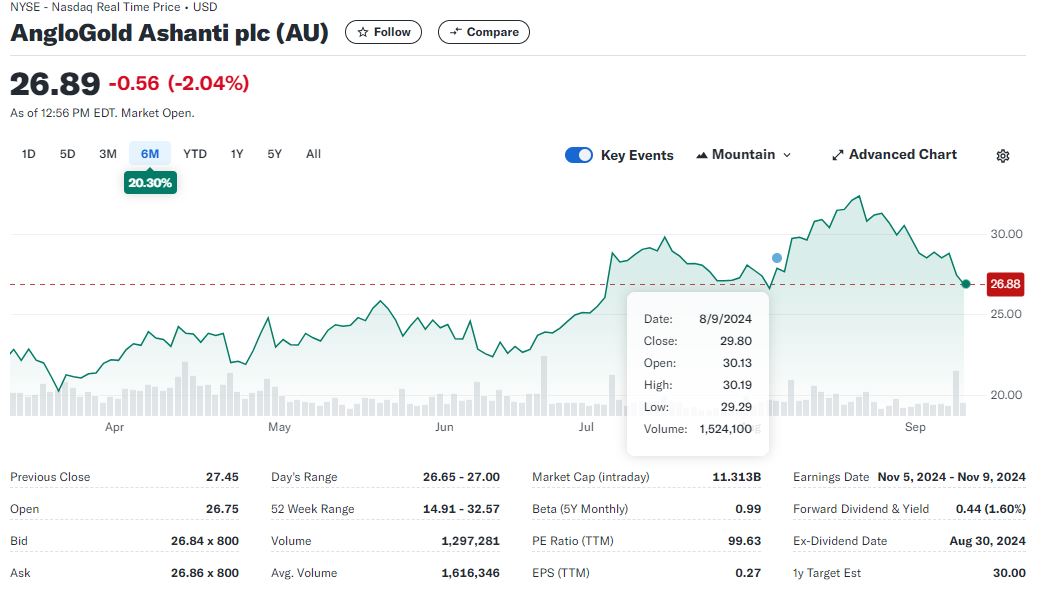Show the 1Y price range
This screenshot has width=1042, height=599.
tap(237, 154)
